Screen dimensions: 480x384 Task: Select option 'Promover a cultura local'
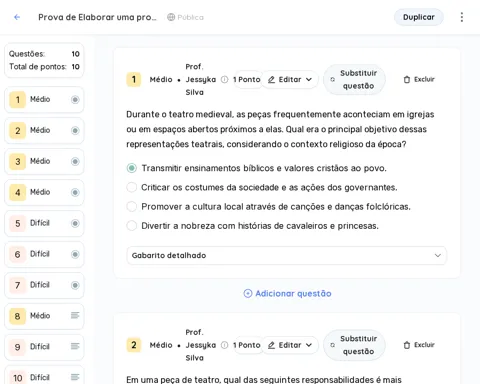132,207
